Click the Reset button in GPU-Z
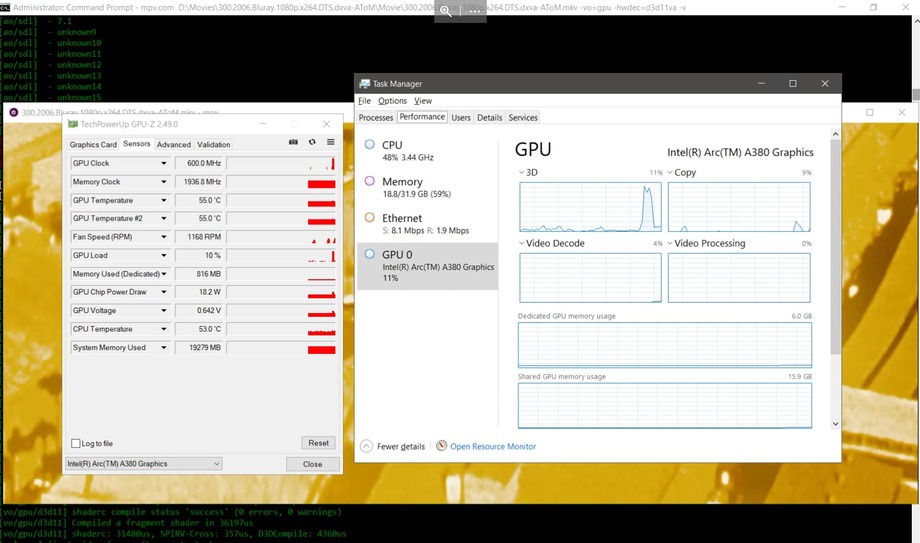 click(319, 443)
